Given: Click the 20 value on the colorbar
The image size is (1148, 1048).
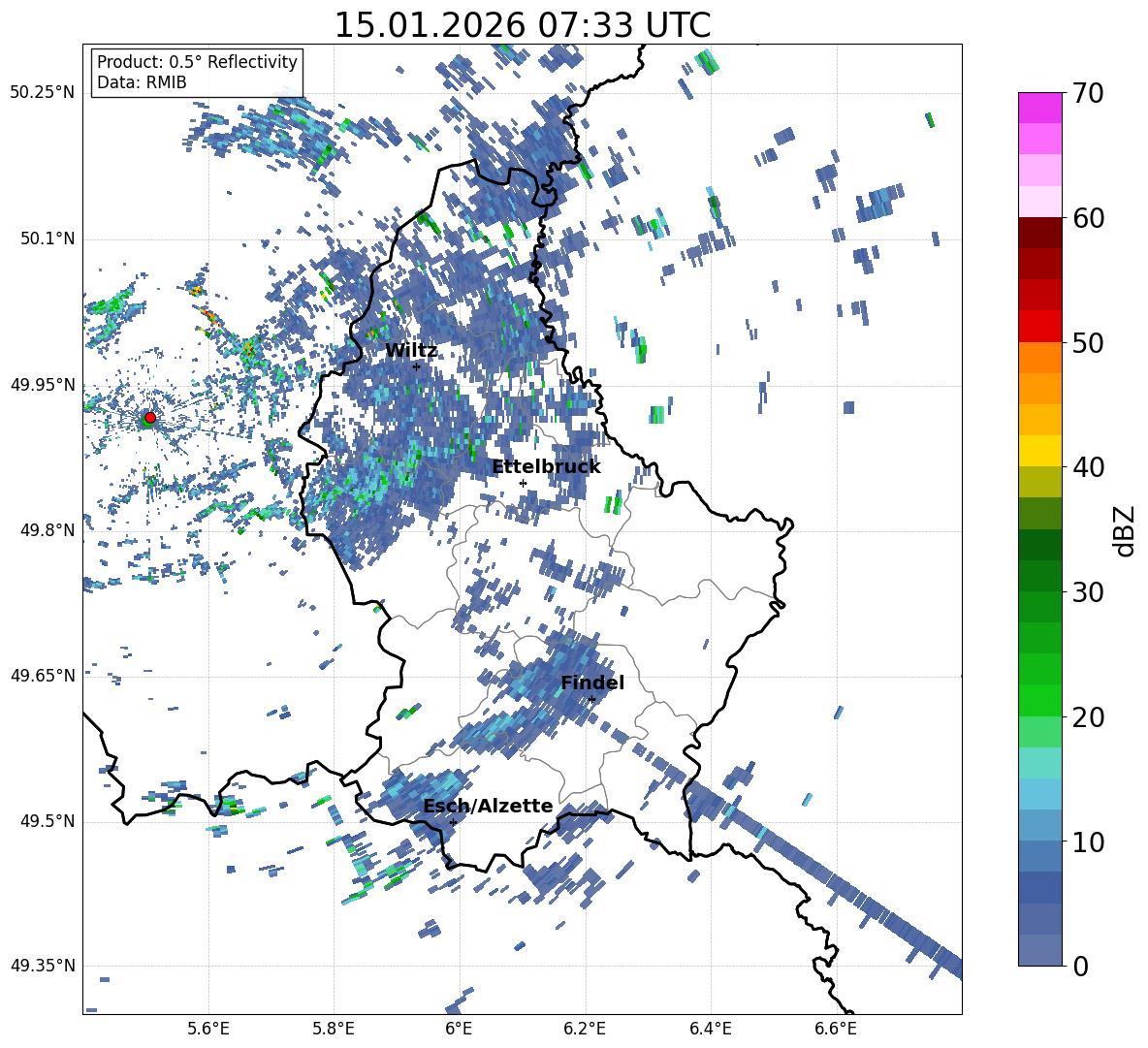Looking at the screenshot, I should (x=1088, y=717).
